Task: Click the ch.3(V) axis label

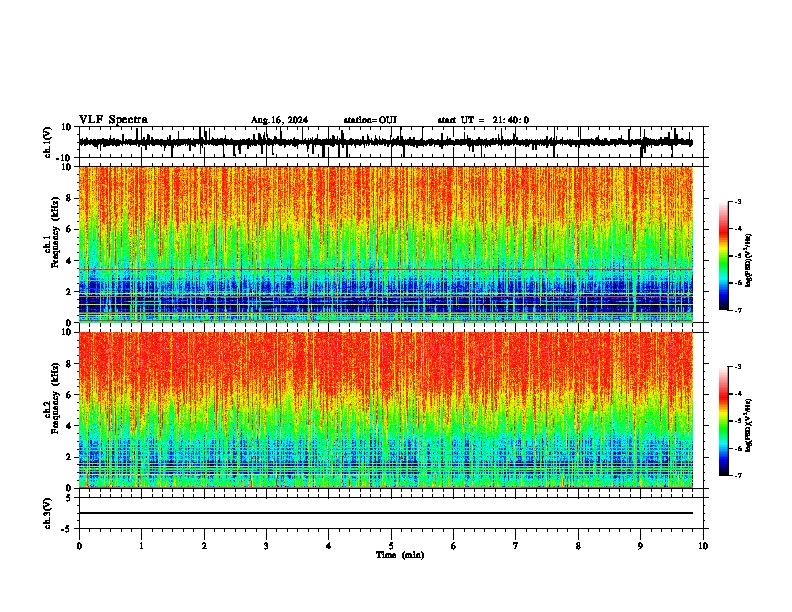Action: (47, 513)
